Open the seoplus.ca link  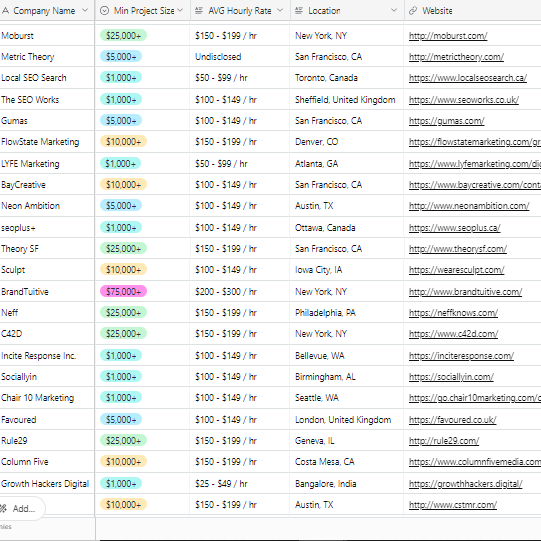[454, 228]
